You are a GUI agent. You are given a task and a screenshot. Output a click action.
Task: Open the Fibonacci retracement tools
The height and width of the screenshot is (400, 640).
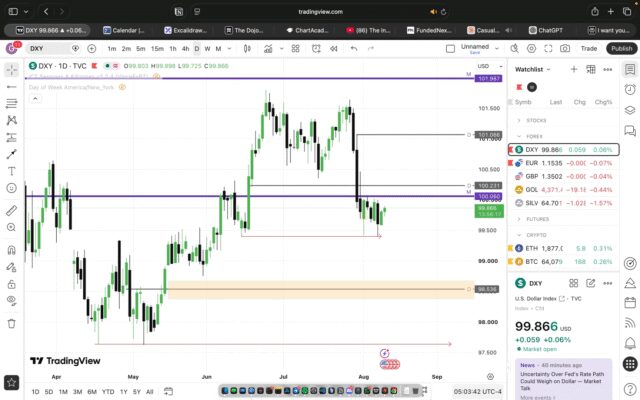tap(11, 103)
